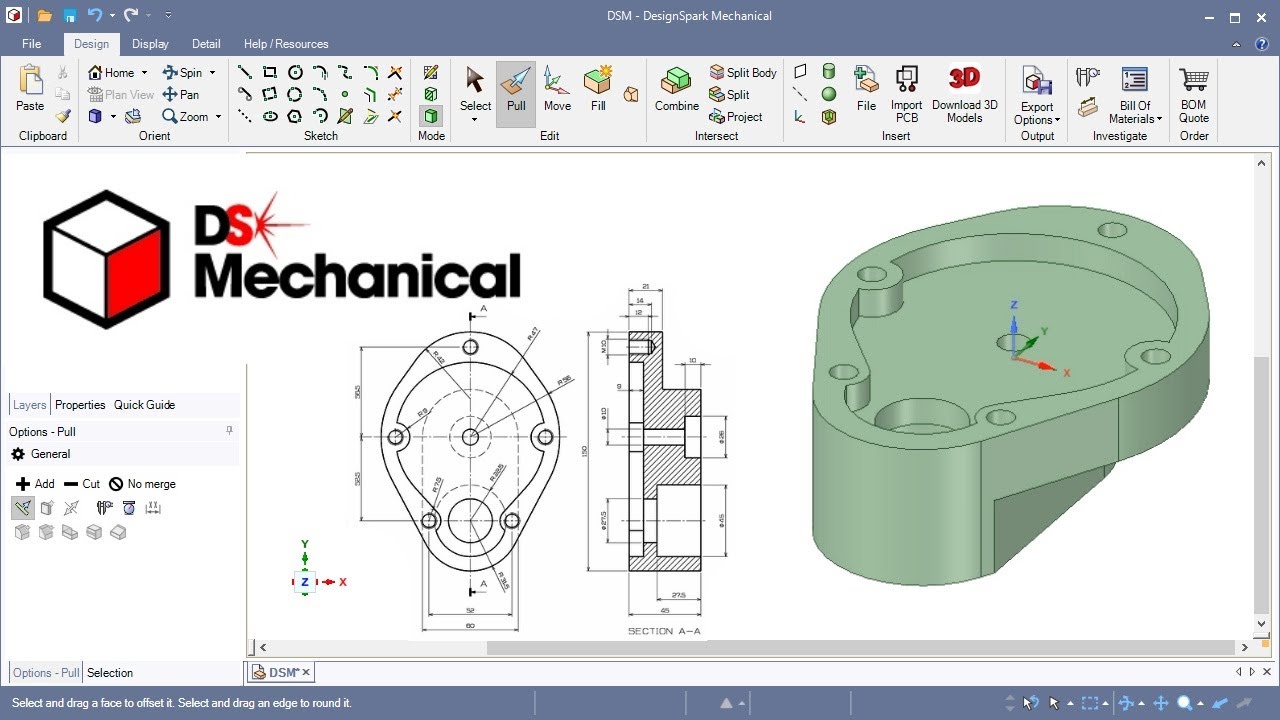The image size is (1280, 720).
Task: Choose the Polygon sketch tool
Action: [x=295, y=116]
